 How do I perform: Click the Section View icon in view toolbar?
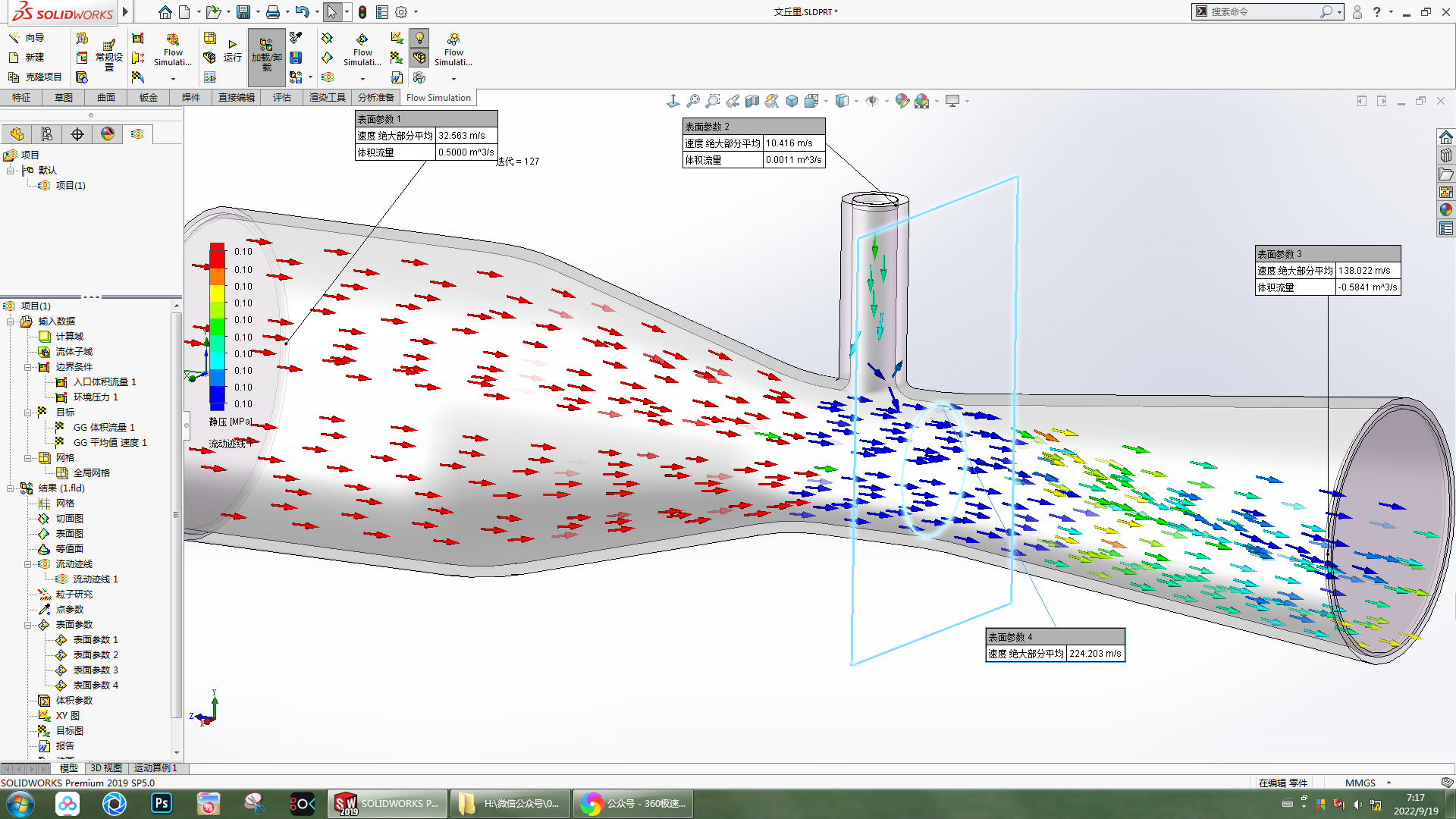click(752, 101)
